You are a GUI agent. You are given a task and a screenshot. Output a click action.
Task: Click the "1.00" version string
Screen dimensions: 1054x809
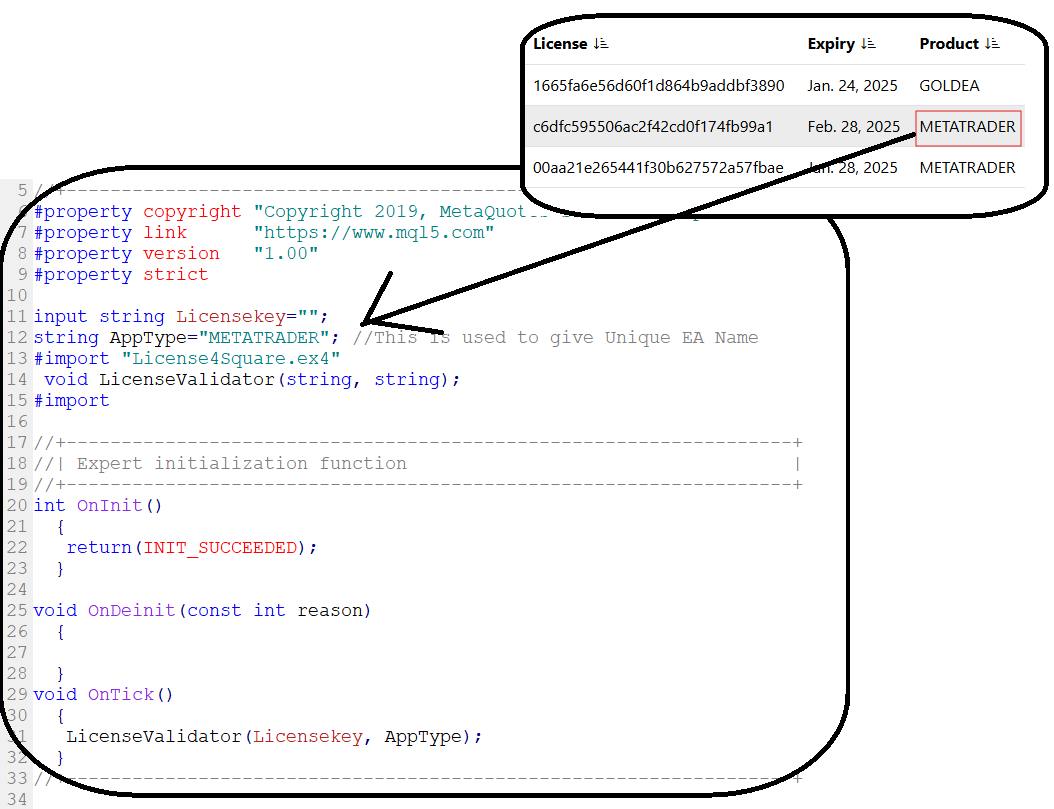pyautogui.click(x=286, y=253)
